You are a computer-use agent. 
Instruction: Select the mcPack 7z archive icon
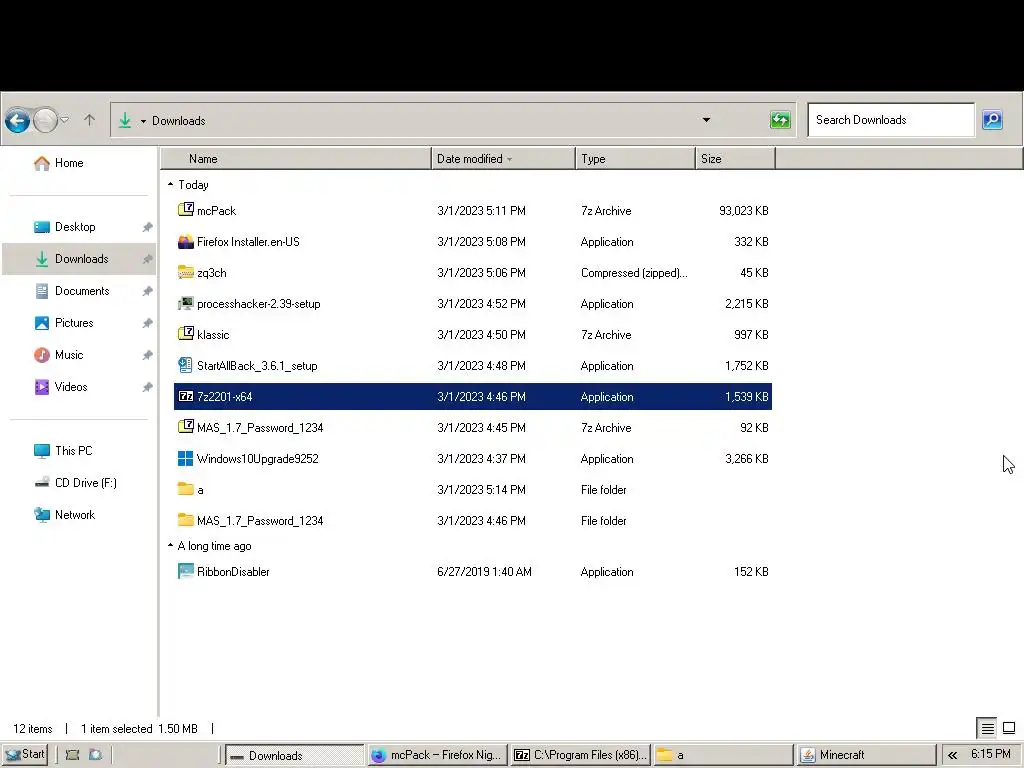tap(185, 210)
